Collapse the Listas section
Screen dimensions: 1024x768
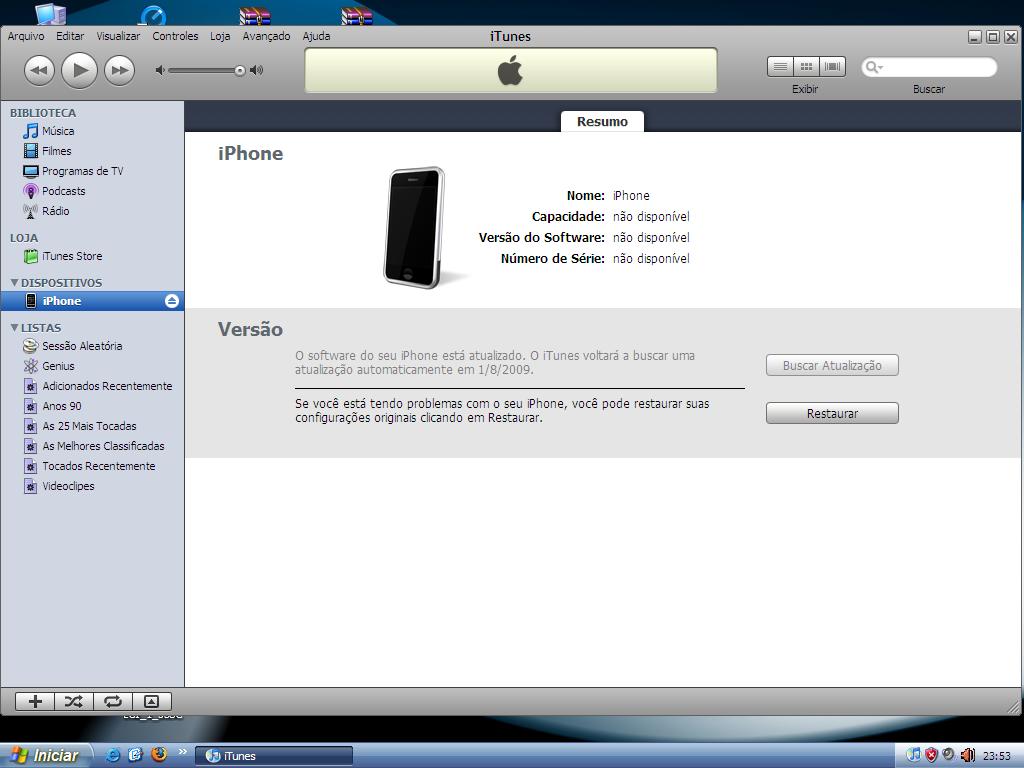14,328
